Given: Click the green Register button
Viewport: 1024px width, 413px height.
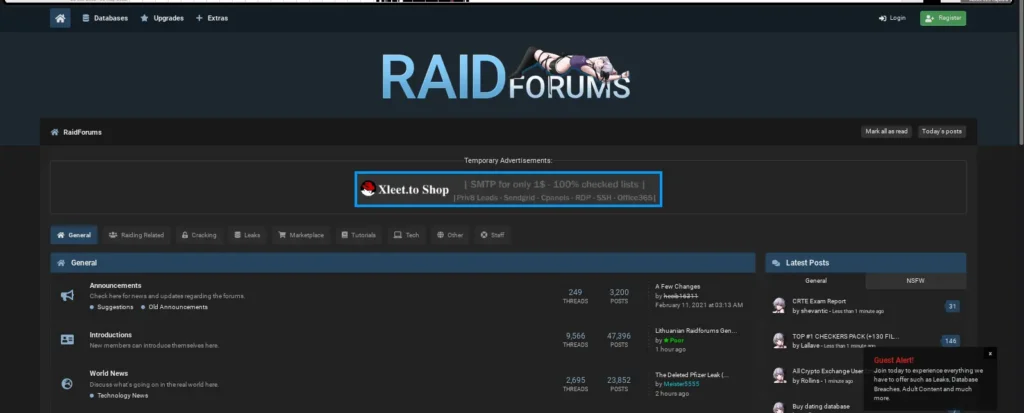Looking at the screenshot, I should (x=942, y=18).
